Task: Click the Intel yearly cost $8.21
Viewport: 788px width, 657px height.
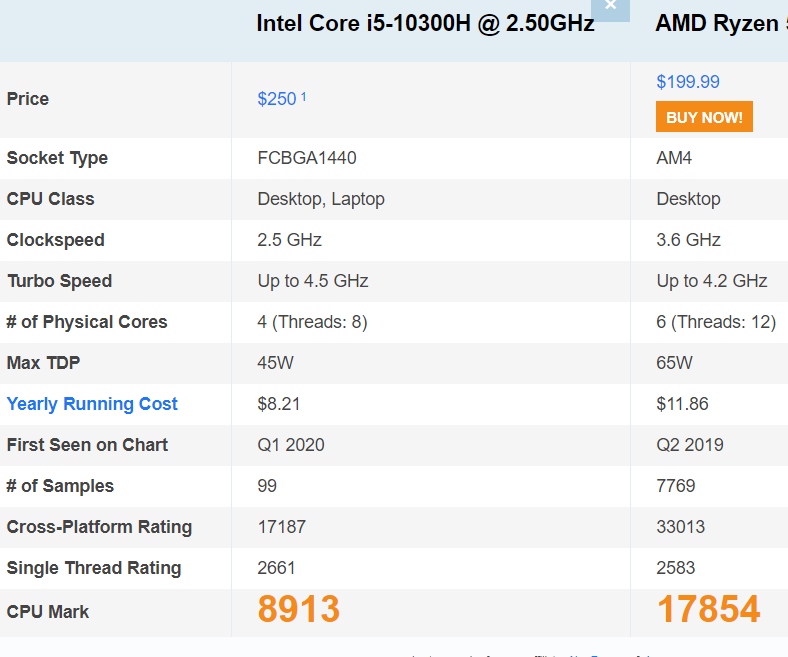Action: point(279,404)
